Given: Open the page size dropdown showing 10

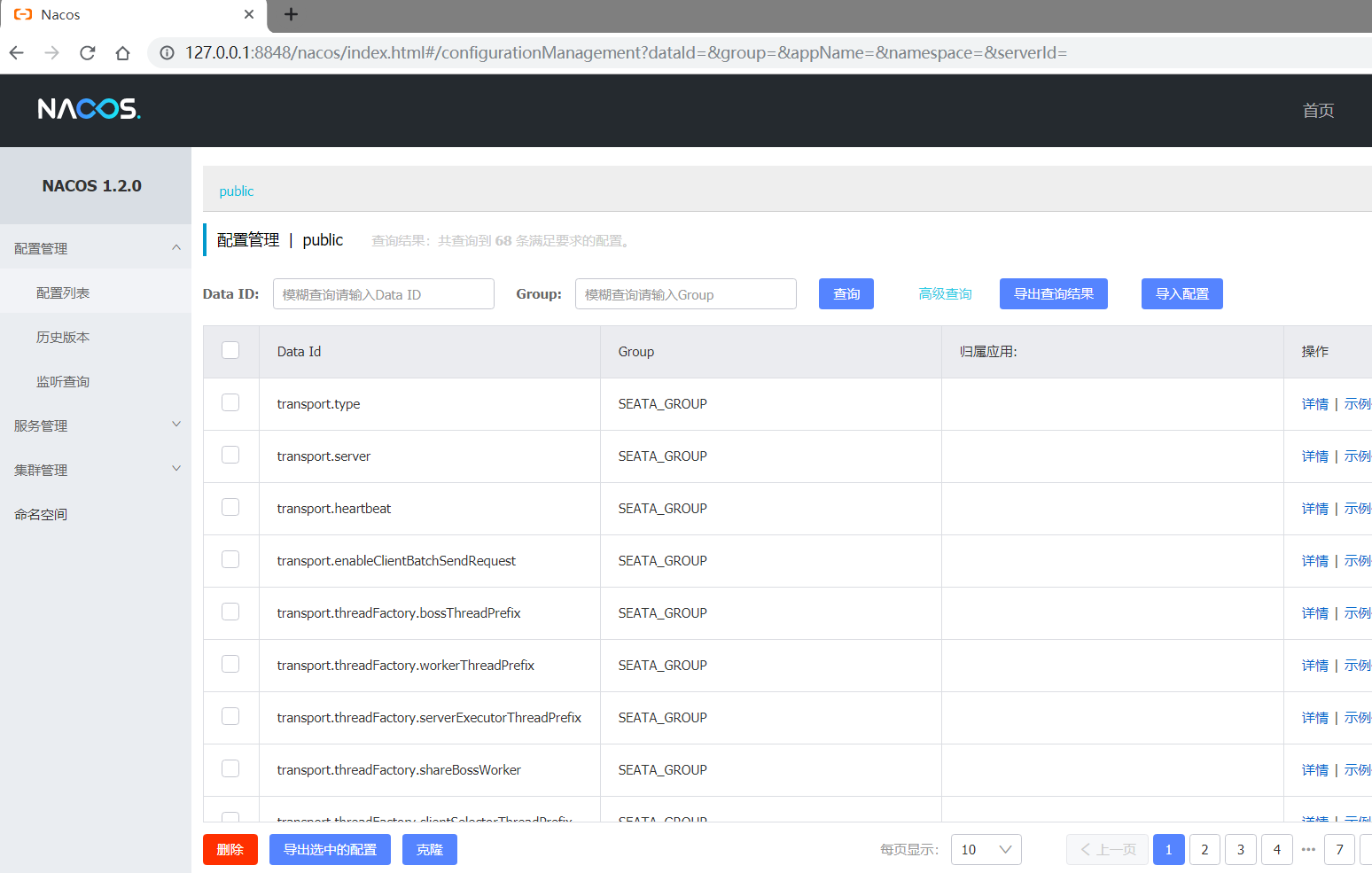Looking at the screenshot, I should 986,849.
